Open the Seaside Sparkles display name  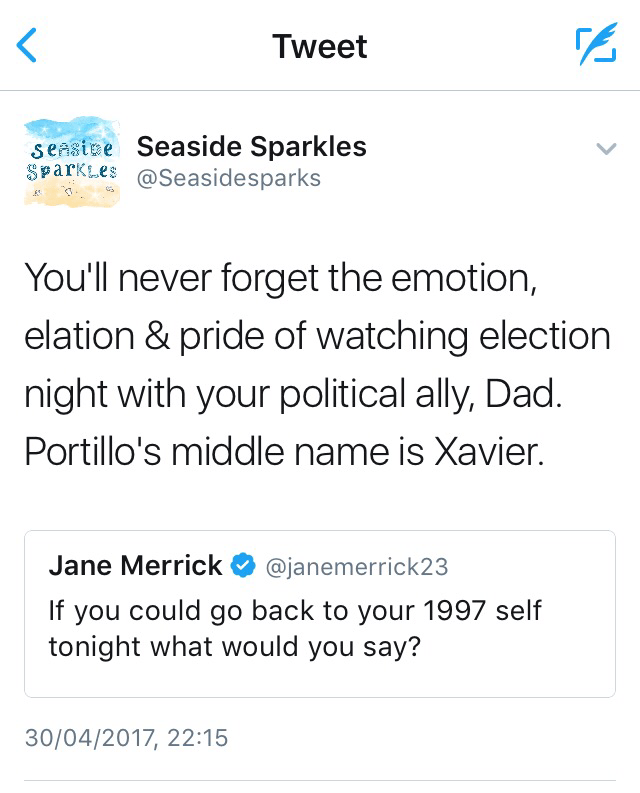point(251,147)
